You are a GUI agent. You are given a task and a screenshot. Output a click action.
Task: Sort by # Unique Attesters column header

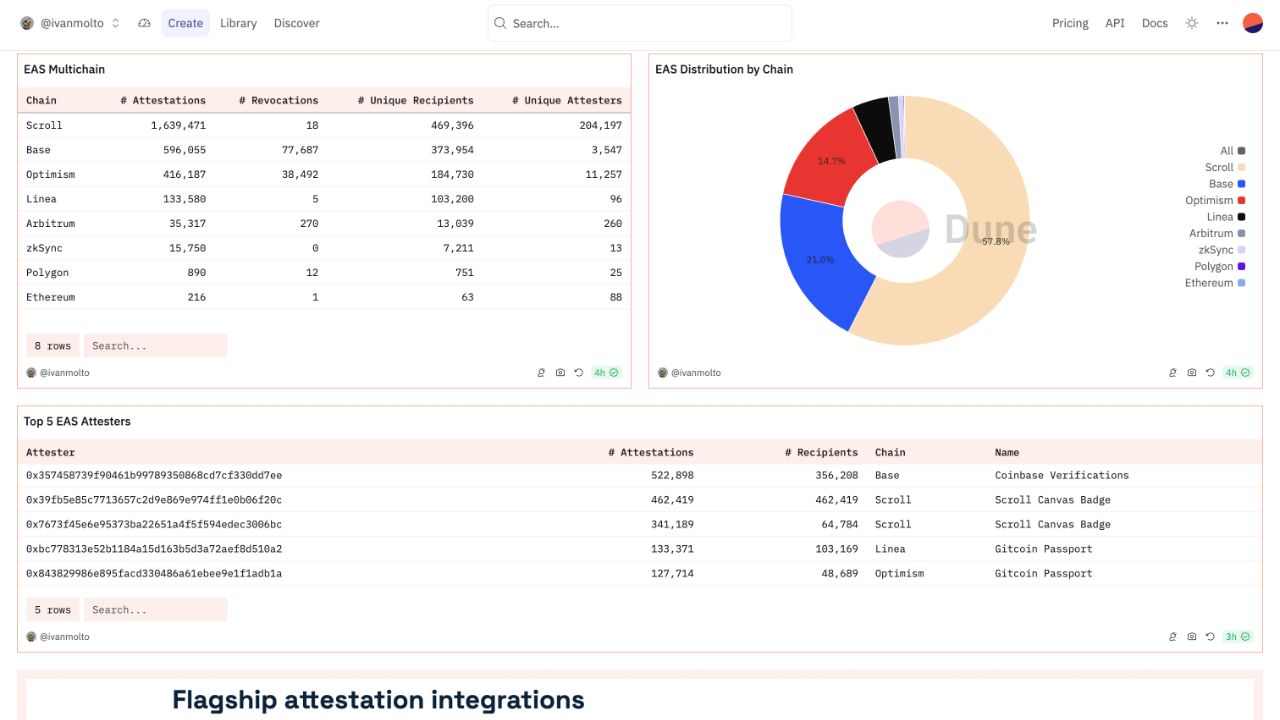click(x=567, y=100)
